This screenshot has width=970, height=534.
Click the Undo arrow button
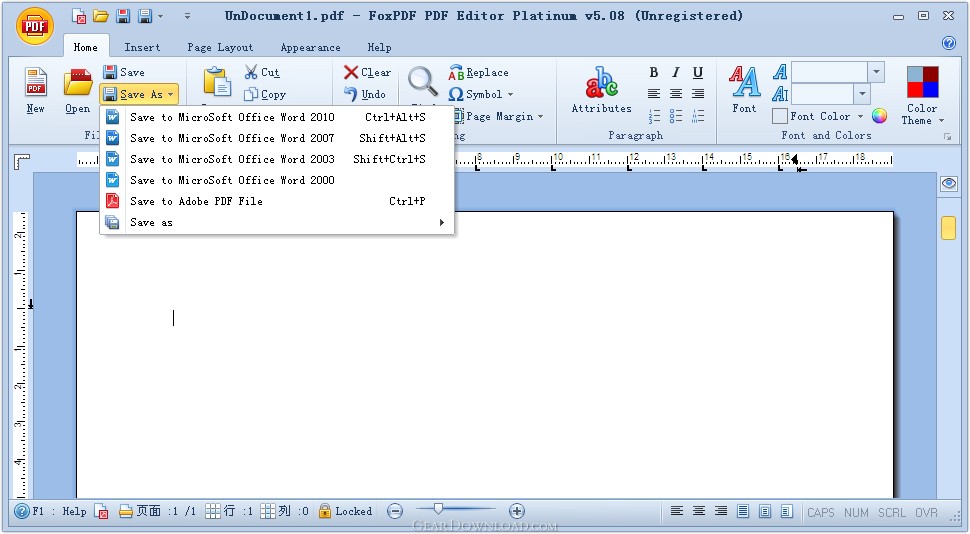365,94
